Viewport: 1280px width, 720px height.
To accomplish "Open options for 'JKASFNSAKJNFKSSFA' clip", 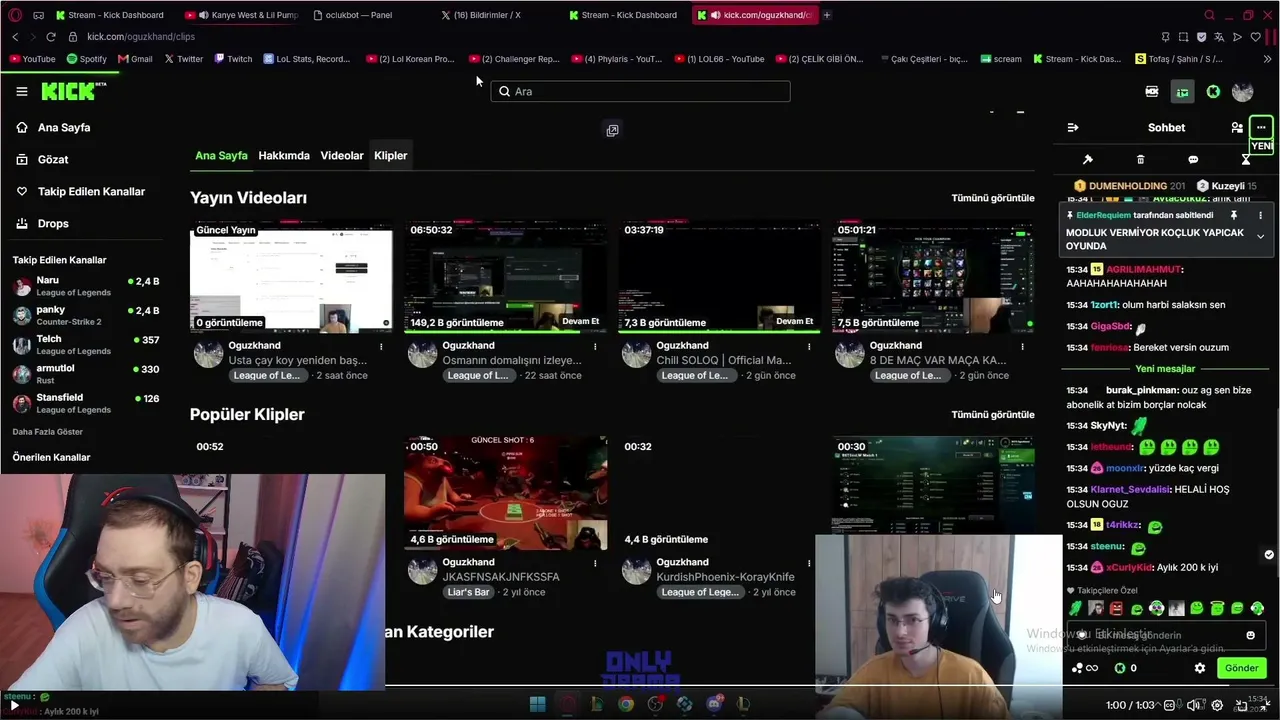I will click(595, 563).
